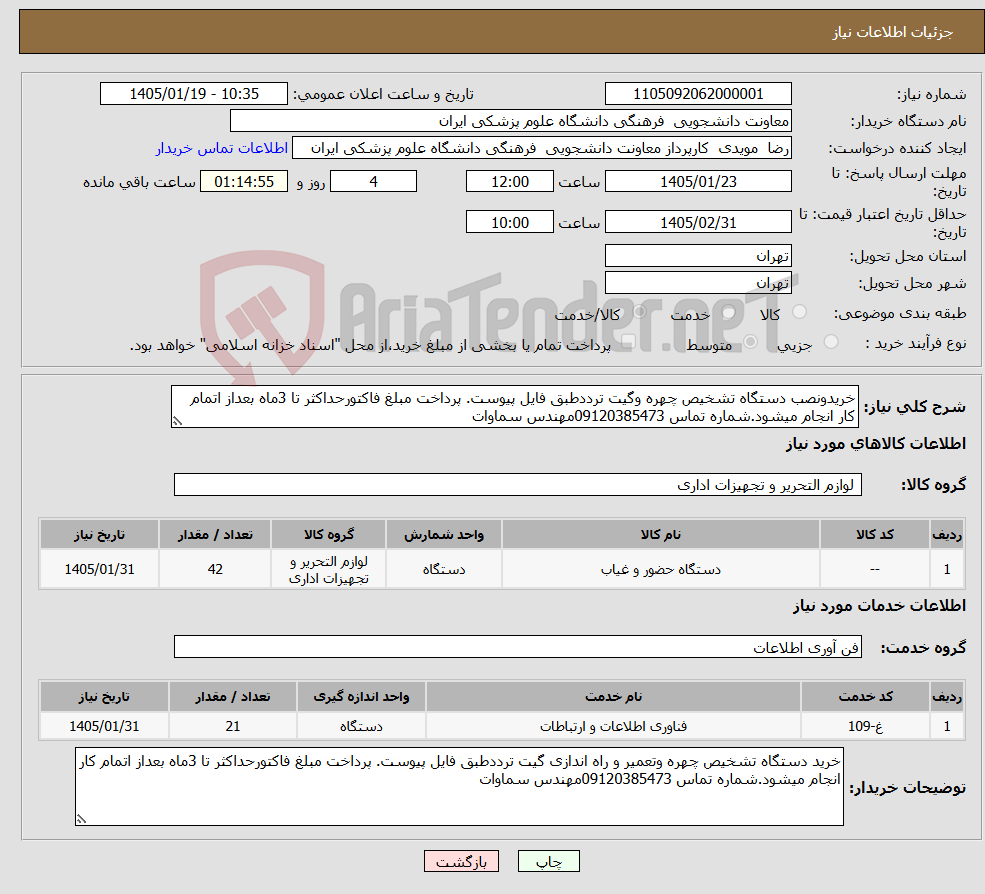Click the service quantity cell 21

[233, 726]
